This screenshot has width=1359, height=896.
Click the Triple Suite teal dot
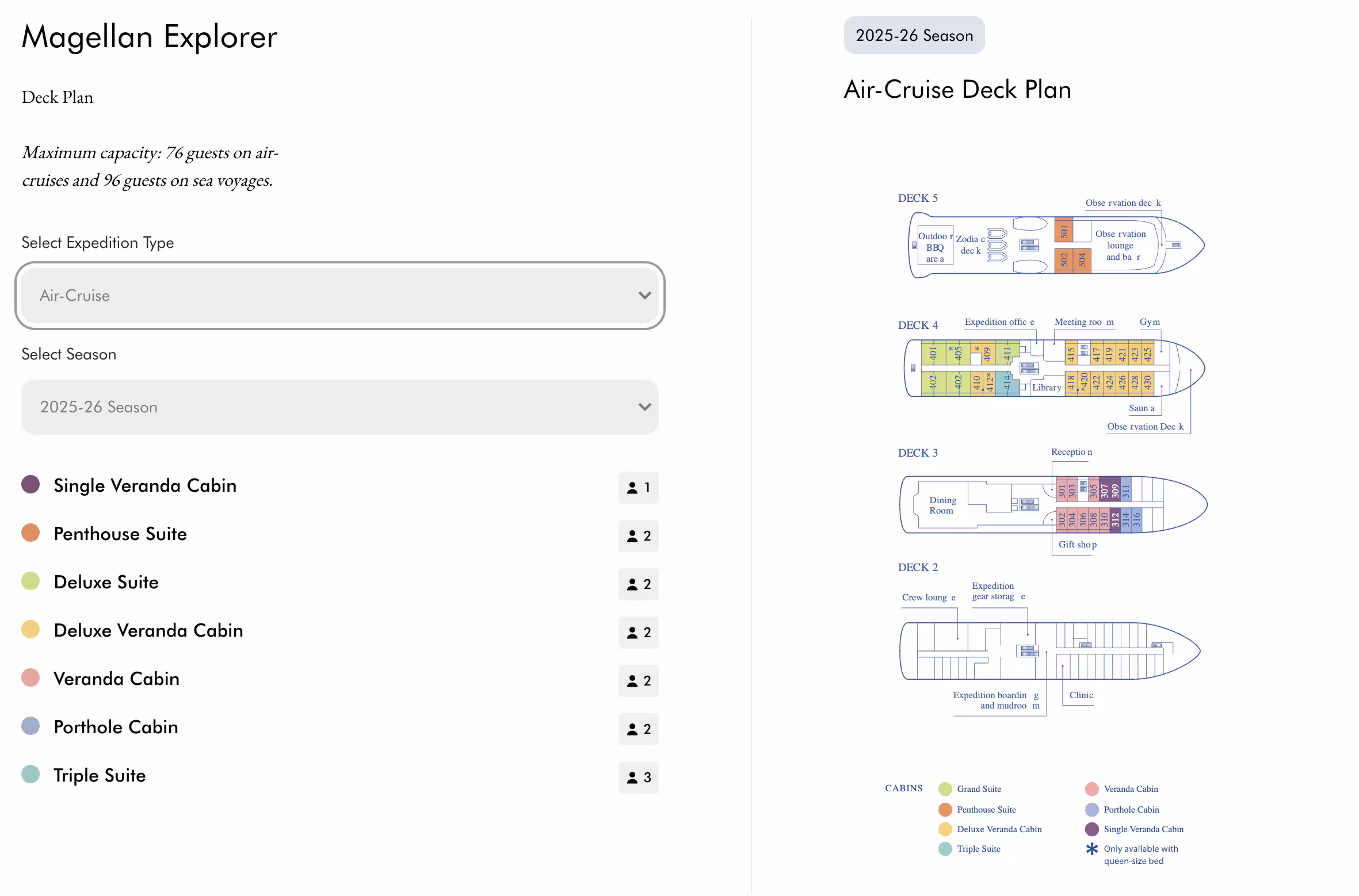(30, 775)
